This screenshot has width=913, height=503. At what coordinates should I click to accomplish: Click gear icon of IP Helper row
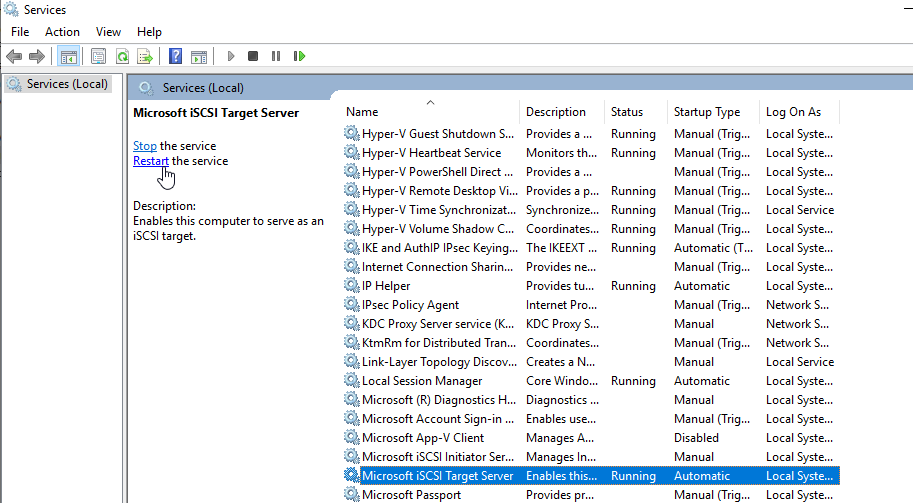tap(352, 285)
